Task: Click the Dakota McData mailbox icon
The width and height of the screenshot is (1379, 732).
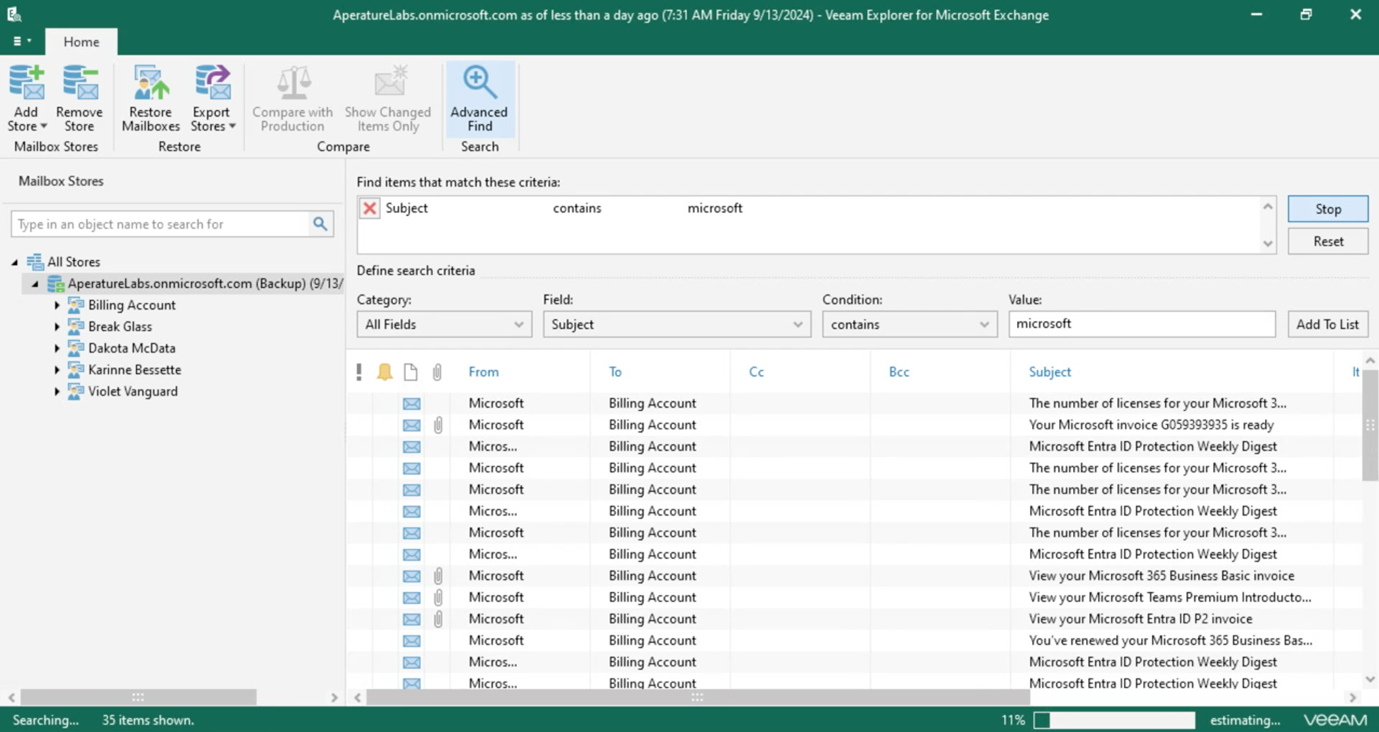Action: (x=75, y=348)
